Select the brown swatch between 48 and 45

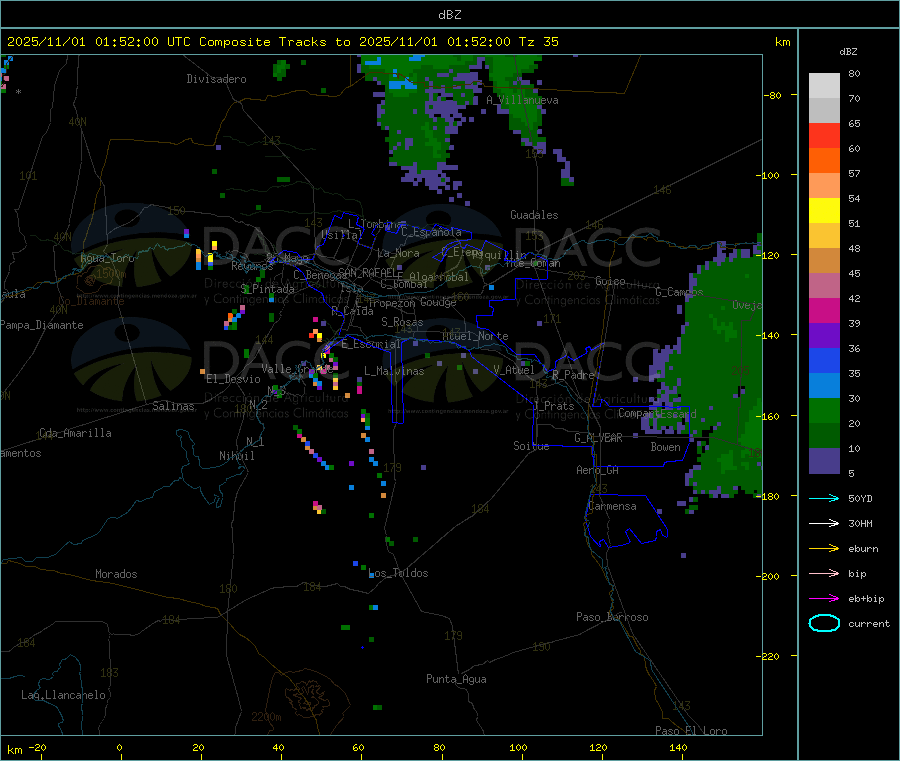824,261
